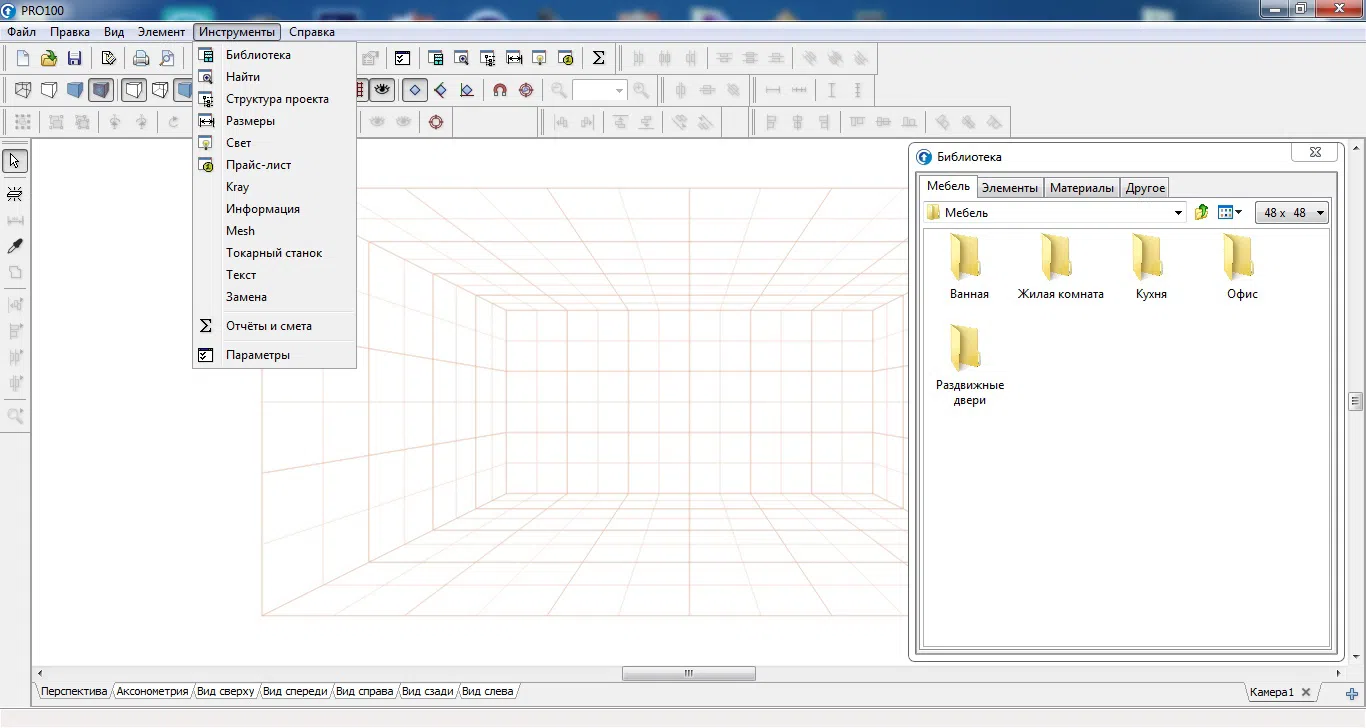
Task: Click the blue floppy disk Save icon
Action: [74, 58]
